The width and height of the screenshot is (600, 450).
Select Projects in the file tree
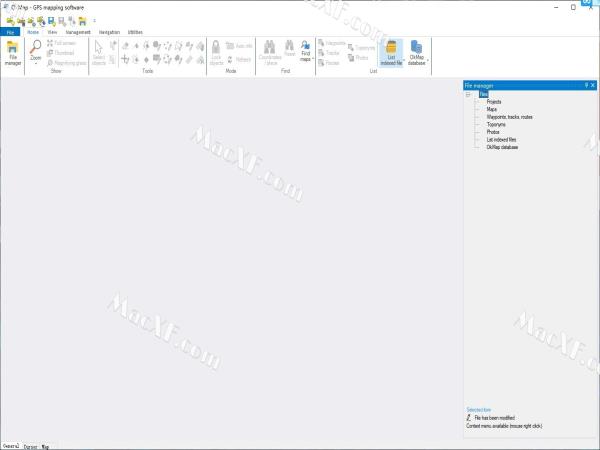494,102
